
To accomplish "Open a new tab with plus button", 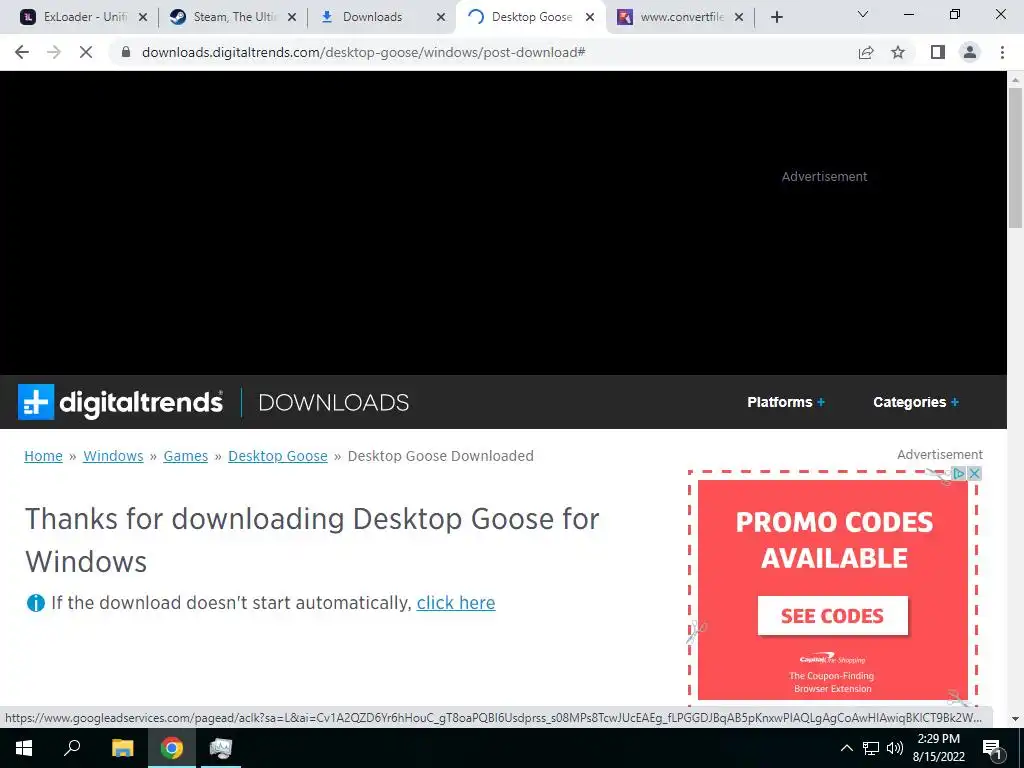I will click(776, 17).
